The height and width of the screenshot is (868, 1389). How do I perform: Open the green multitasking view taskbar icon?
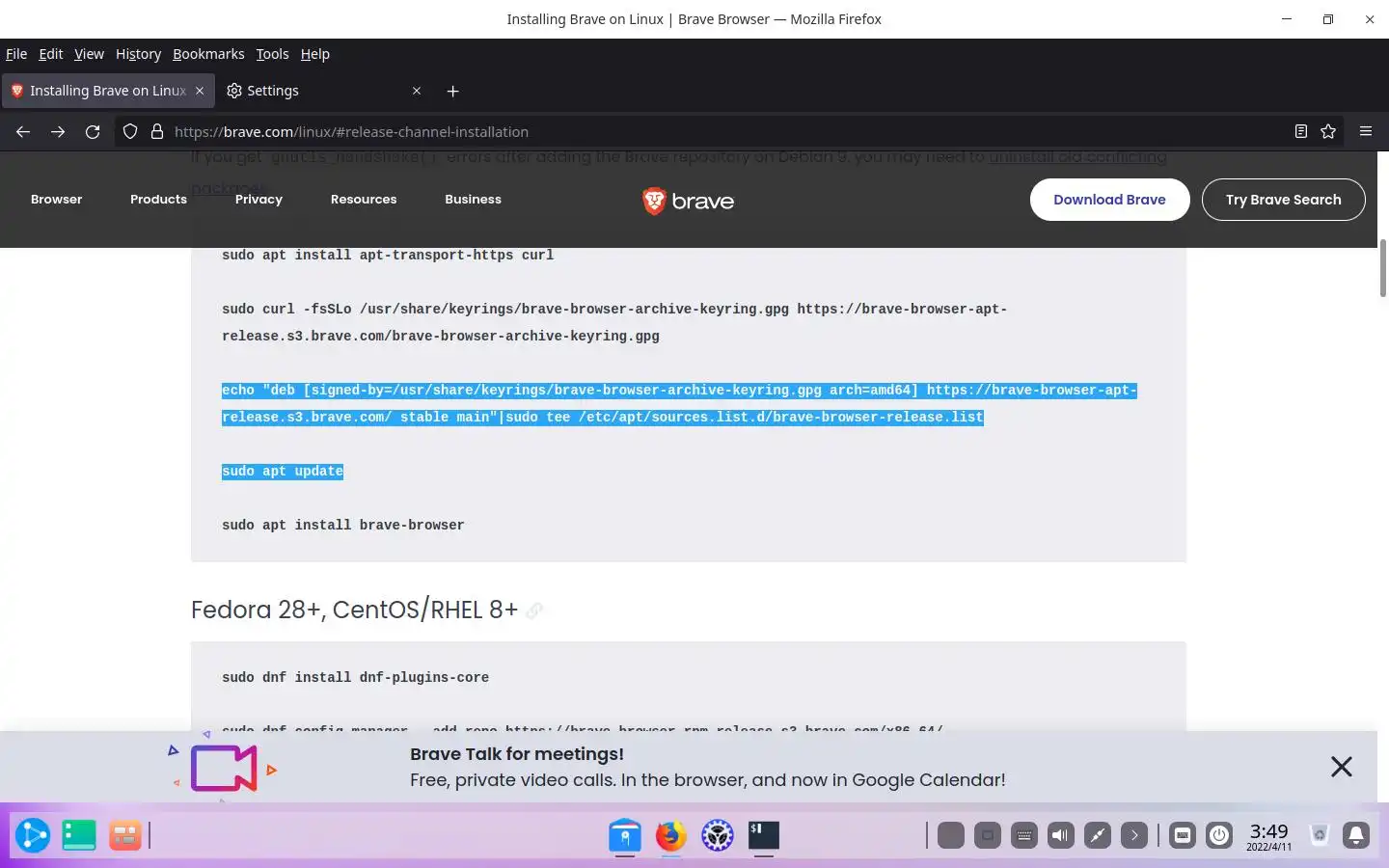(x=79, y=835)
